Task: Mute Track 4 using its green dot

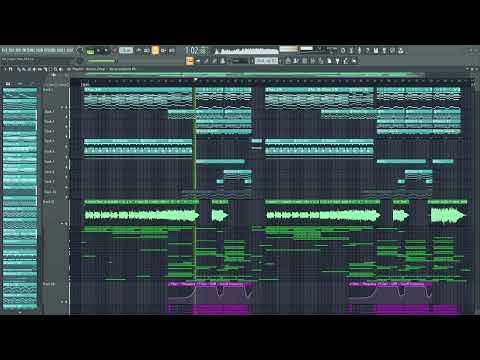Action: [x=66, y=137]
